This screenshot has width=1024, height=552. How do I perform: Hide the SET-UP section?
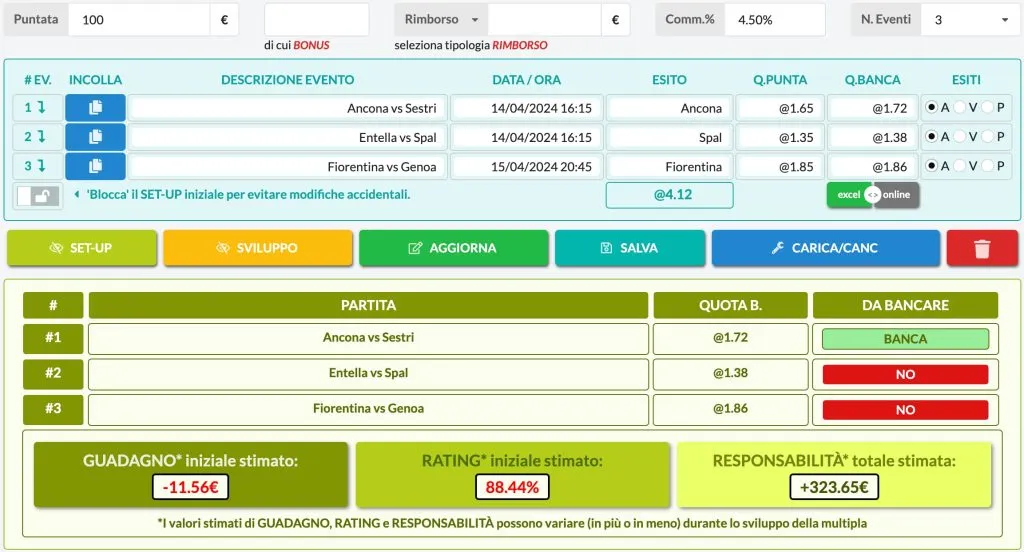pyautogui.click(x=82, y=248)
